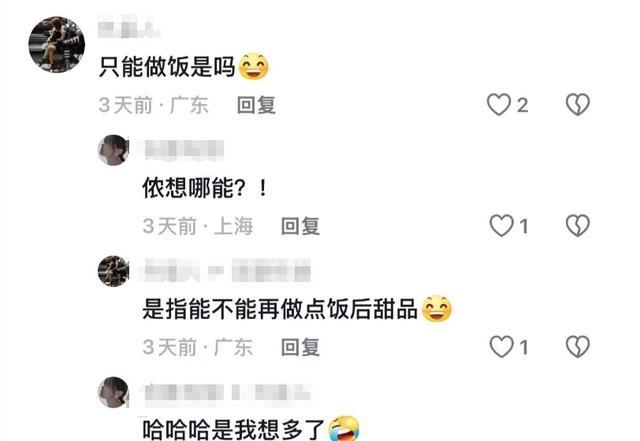Like the comment 只能做饭是吗
Viewport: 640px width, 441px height.
[499, 105]
